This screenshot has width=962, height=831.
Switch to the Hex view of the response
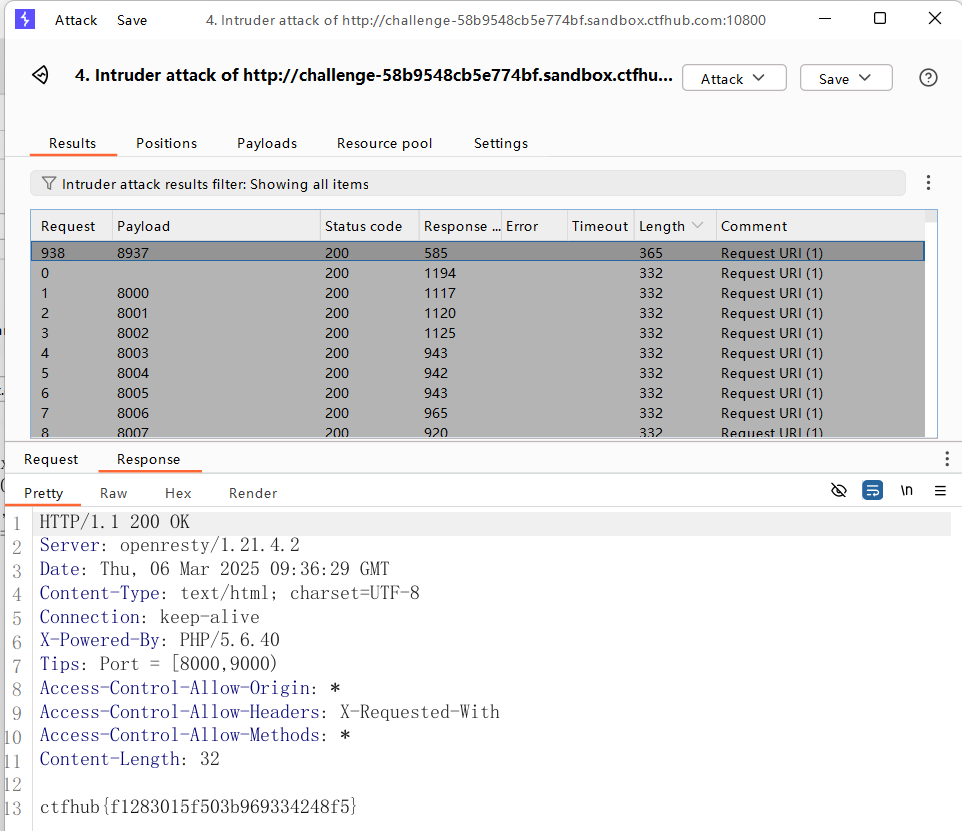(178, 492)
